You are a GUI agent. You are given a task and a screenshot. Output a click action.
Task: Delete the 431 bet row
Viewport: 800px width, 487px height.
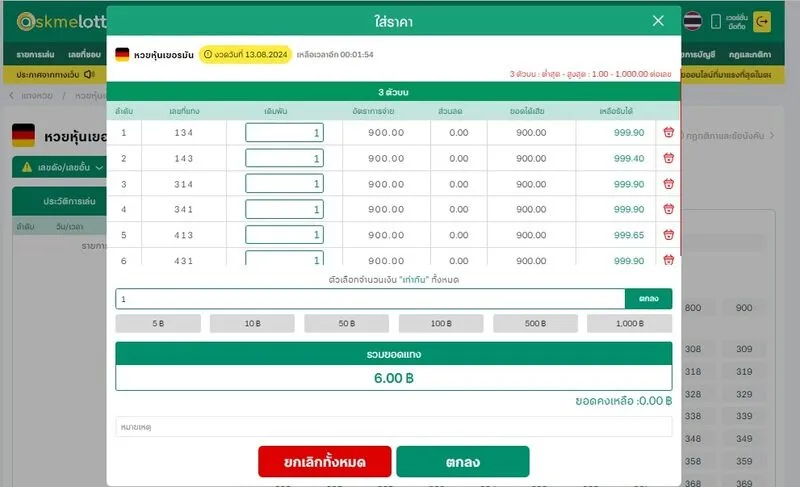(668, 260)
